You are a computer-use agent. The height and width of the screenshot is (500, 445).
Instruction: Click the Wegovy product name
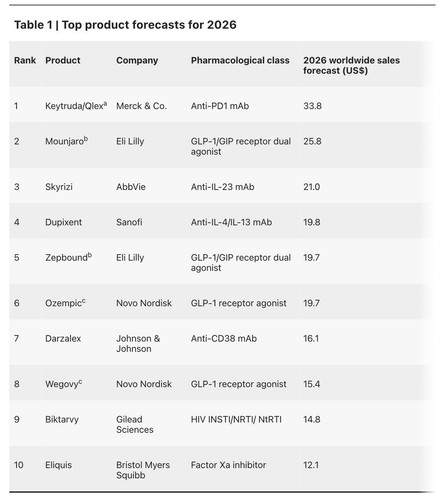point(62,384)
